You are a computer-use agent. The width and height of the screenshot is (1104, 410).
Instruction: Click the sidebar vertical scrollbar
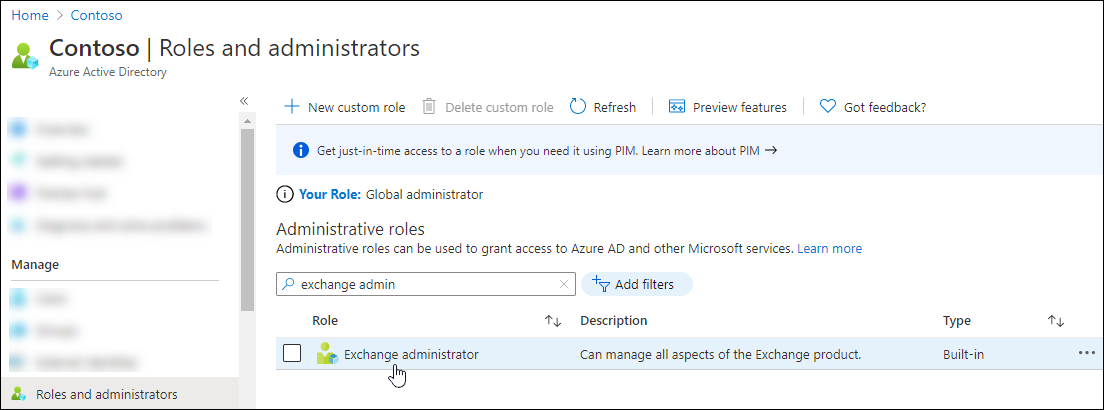[x=247, y=220]
